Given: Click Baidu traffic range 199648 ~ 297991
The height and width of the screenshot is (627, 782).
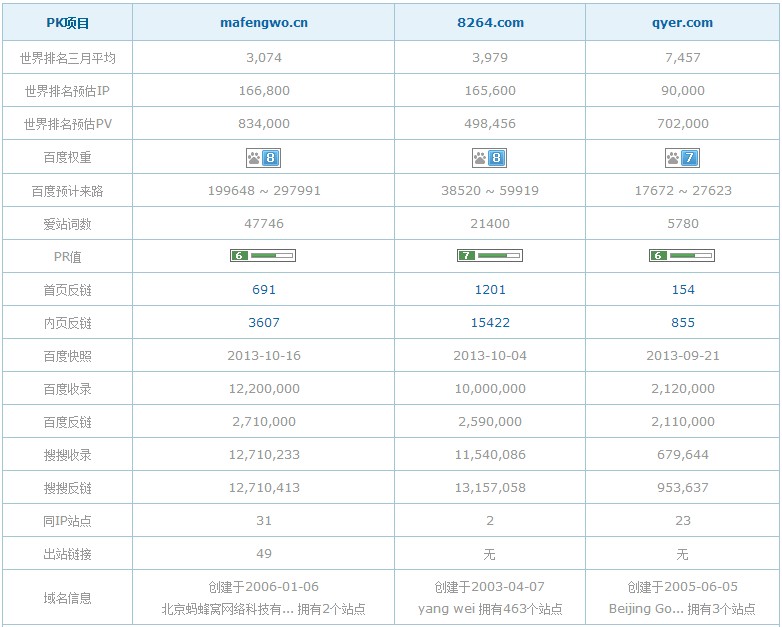Looking at the screenshot, I should tap(264, 191).
